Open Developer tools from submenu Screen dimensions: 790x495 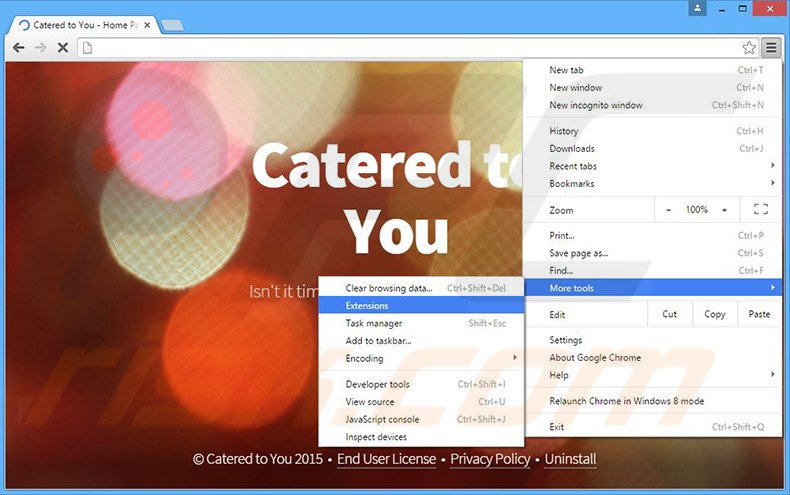422,384
